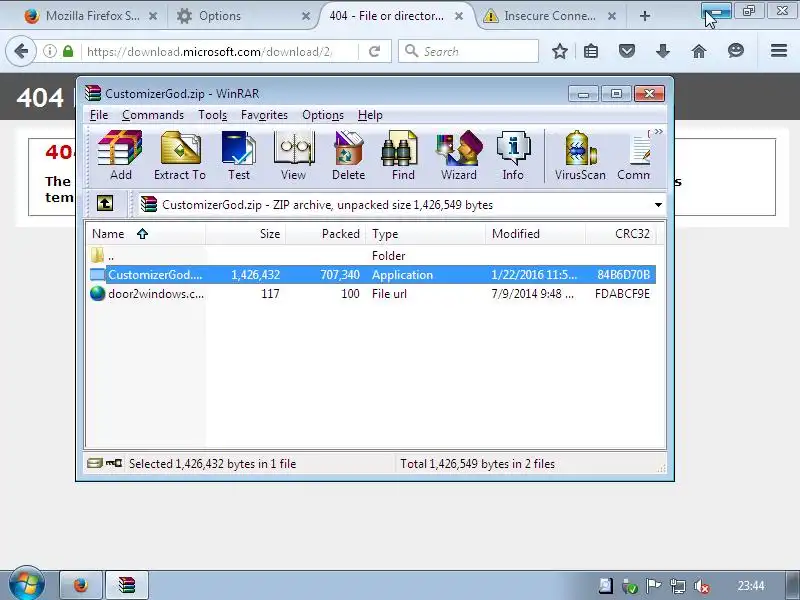This screenshot has height=600, width=800.
Task: Open the Action Center flag icon
Action: (654, 586)
